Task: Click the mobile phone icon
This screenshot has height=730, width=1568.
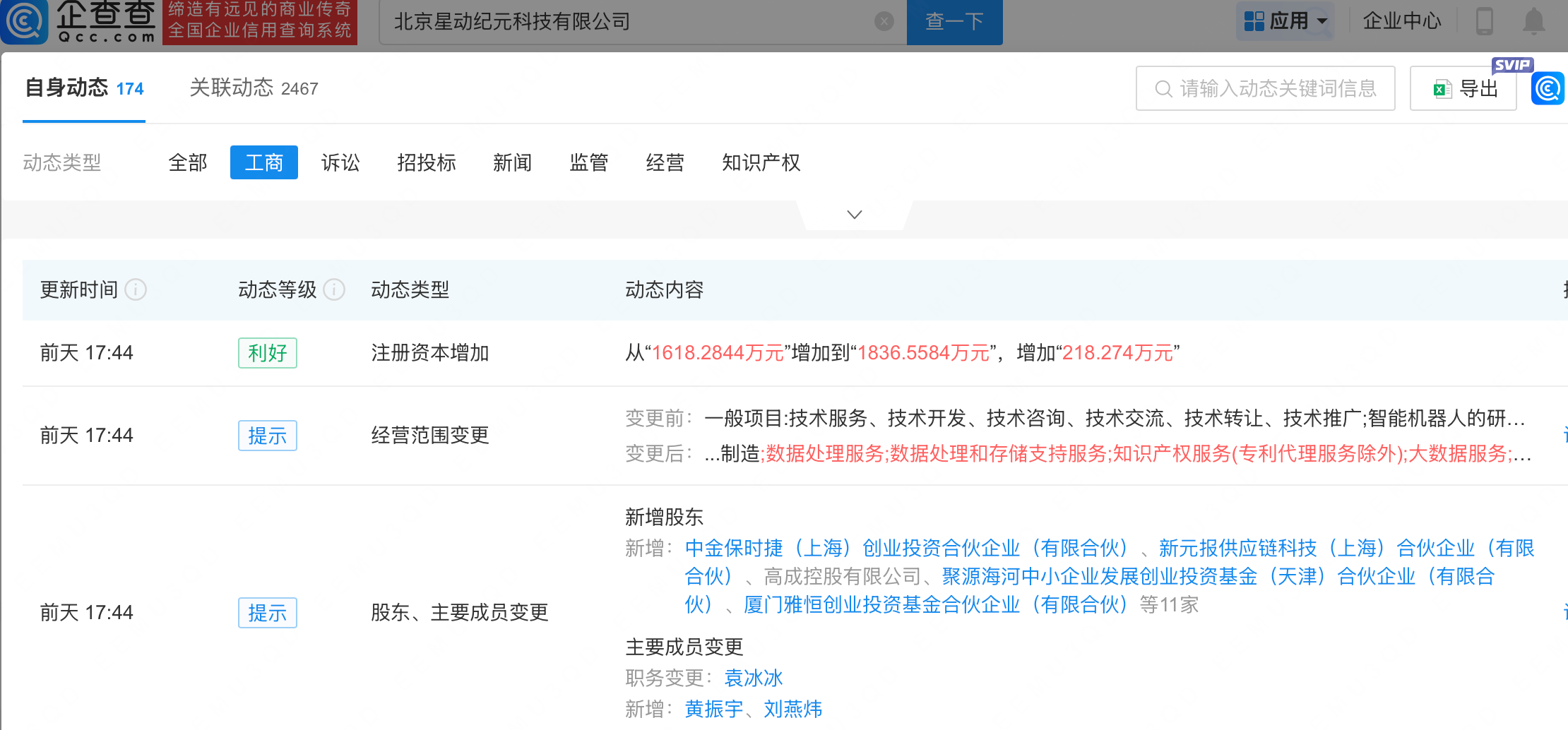Action: 1484,21
